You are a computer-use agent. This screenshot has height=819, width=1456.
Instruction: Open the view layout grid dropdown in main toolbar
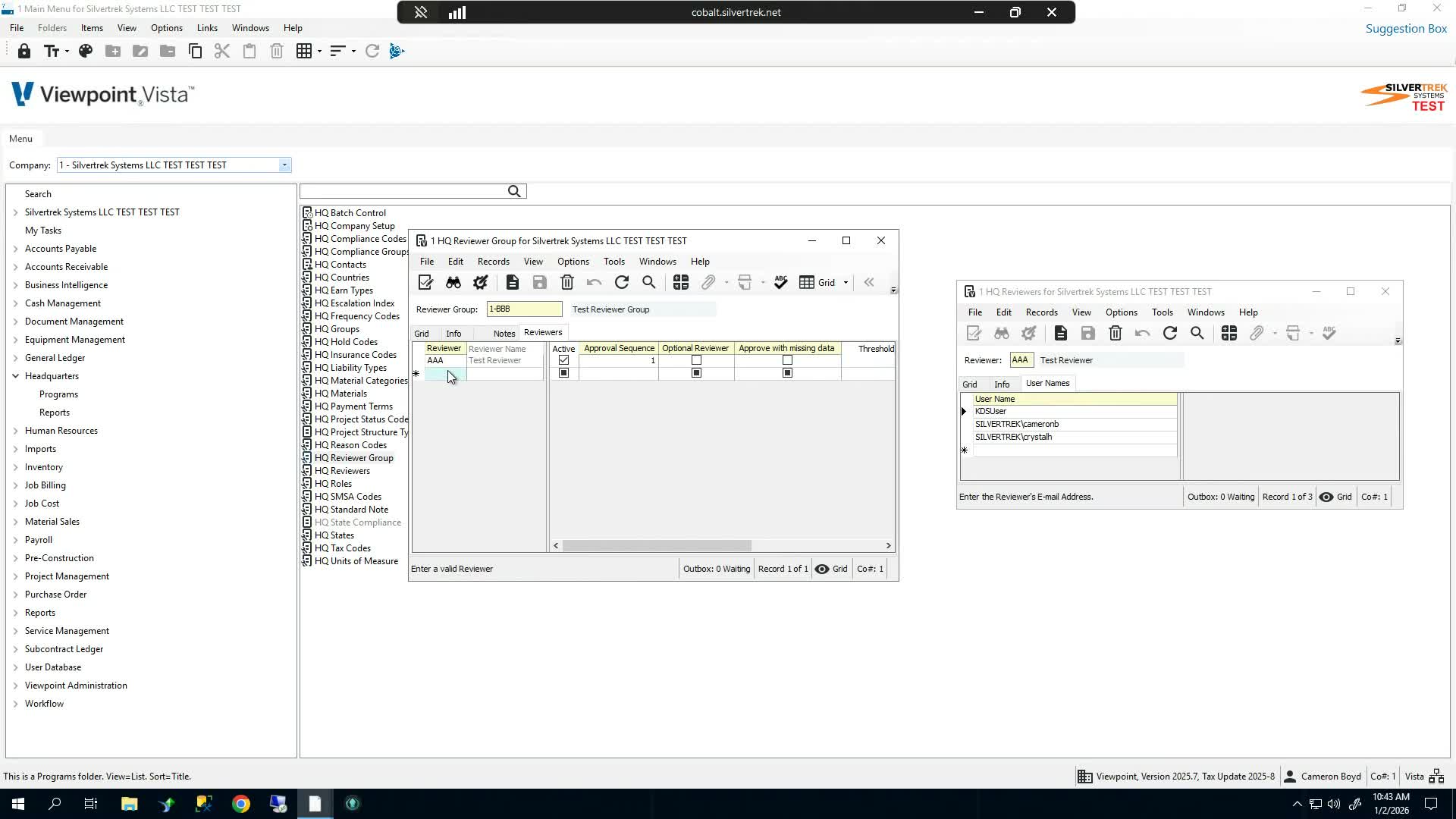click(319, 52)
